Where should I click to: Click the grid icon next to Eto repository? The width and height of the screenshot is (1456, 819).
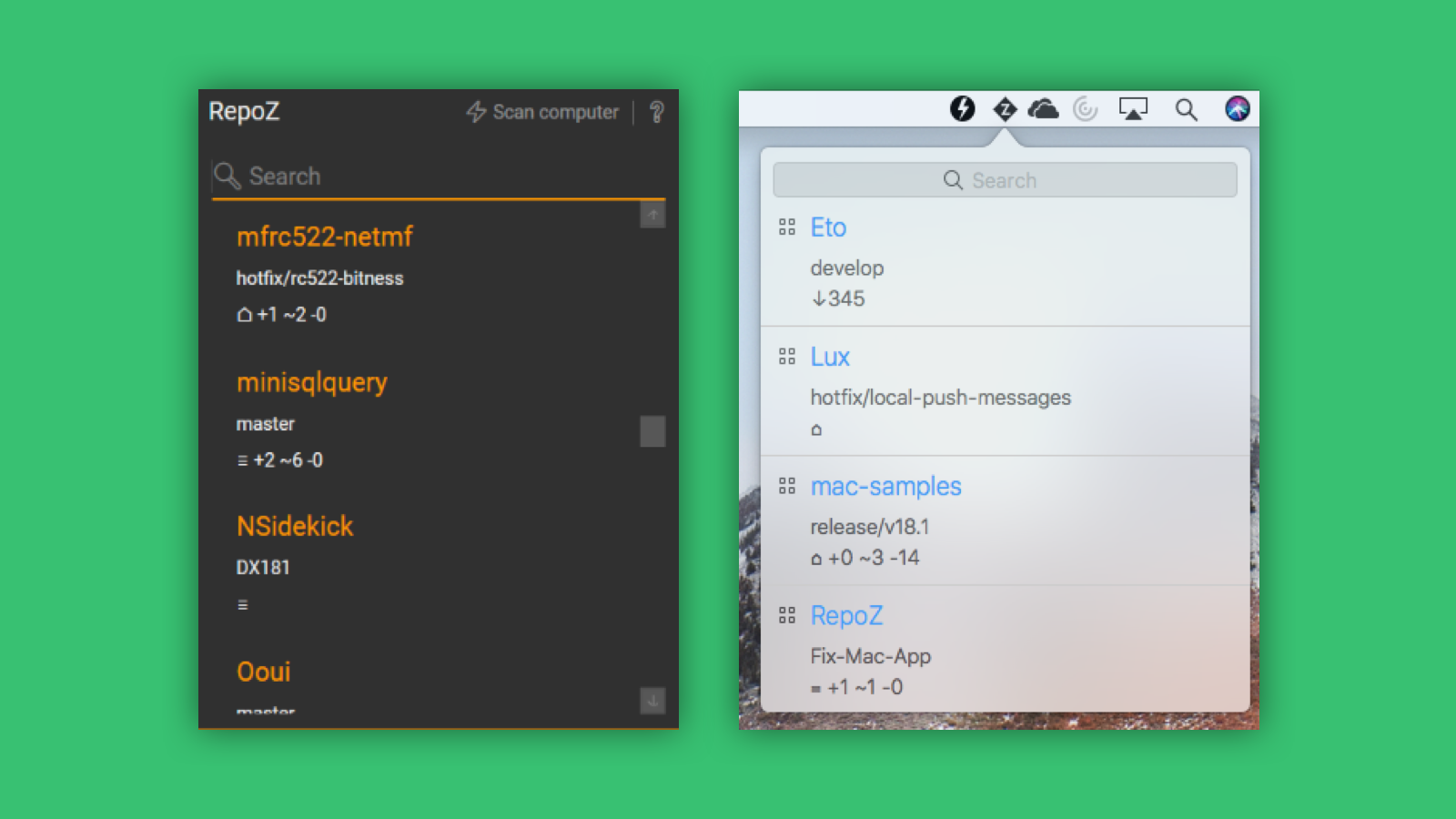(x=787, y=227)
